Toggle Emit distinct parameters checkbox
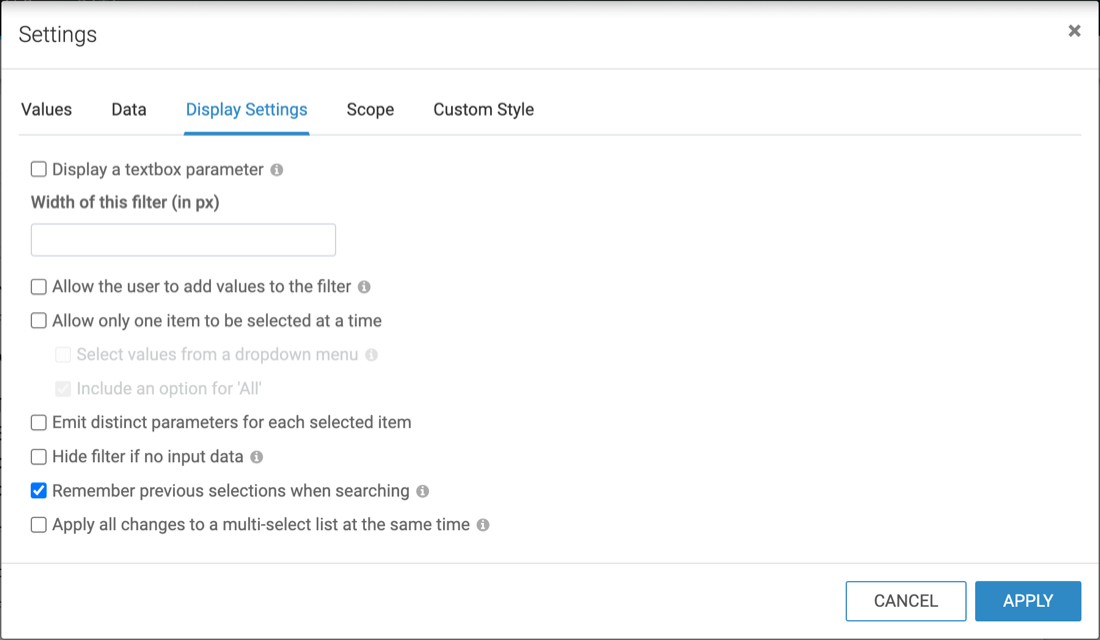 coord(39,423)
